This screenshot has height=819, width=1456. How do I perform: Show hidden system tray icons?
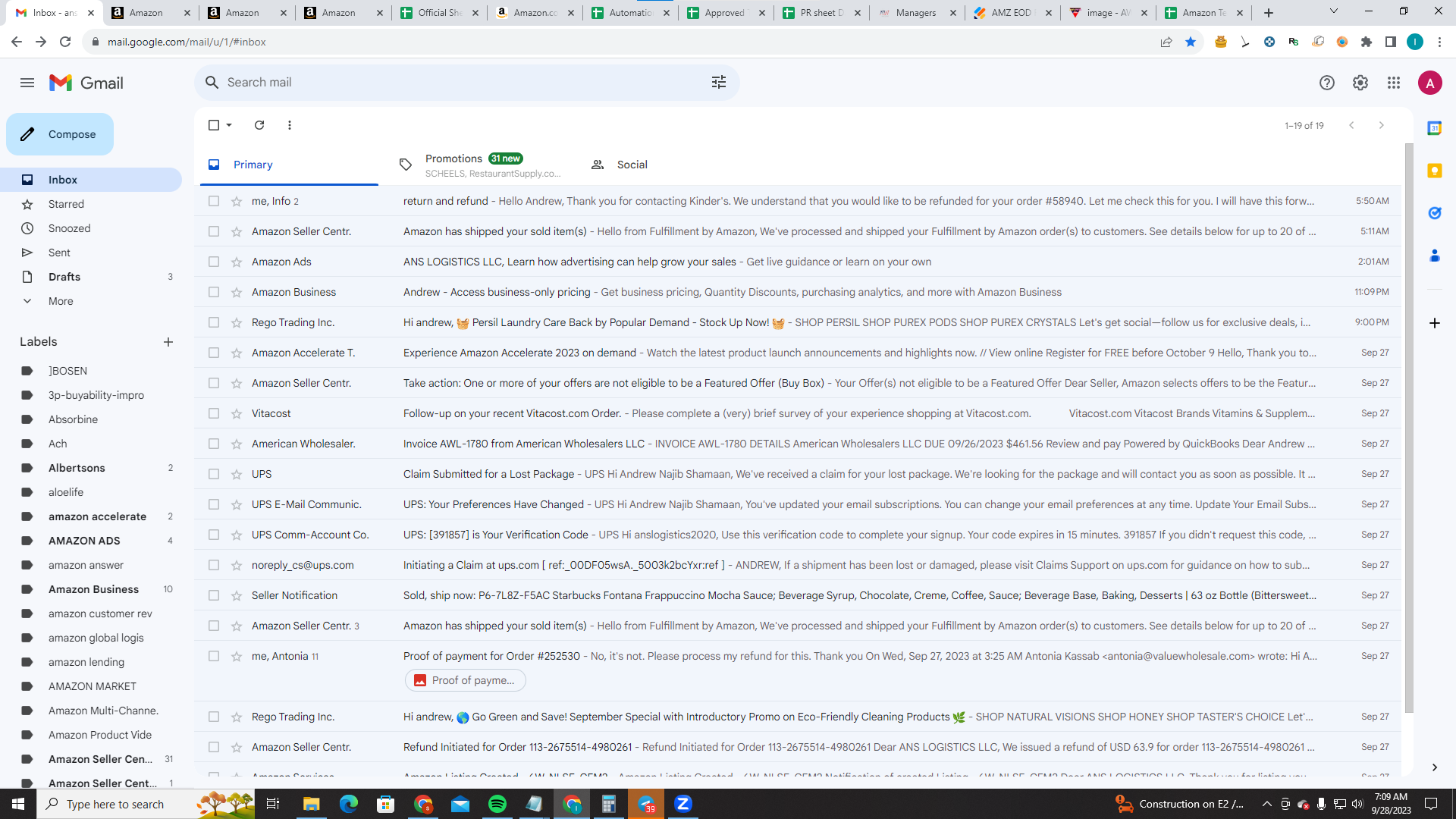[x=1266, y=804]
